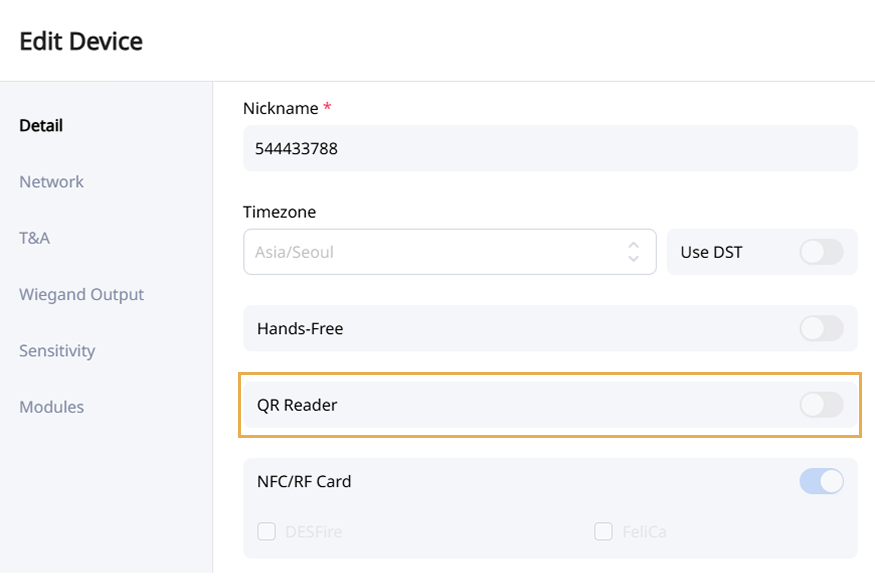The width and height of the screenshot is (875, 583).
Task: Check the DESFire checkbox
Action: point(266,532)
